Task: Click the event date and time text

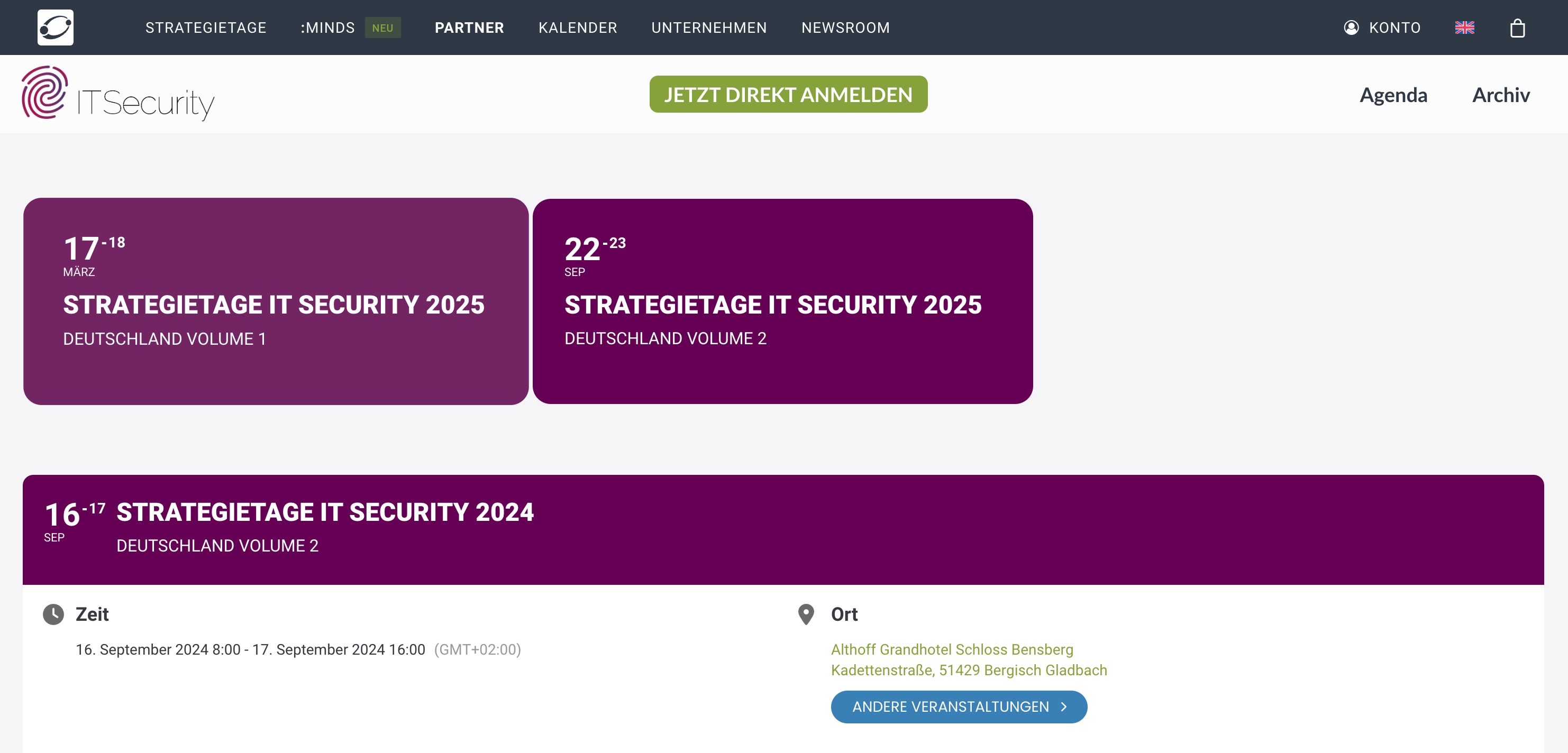Action: (x=250, y=649)
